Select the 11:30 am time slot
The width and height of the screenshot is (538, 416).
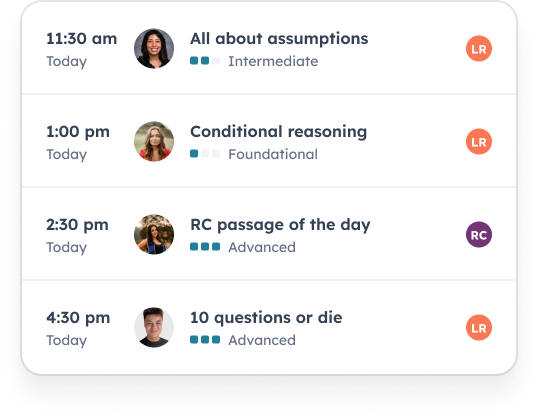point(82,39)
